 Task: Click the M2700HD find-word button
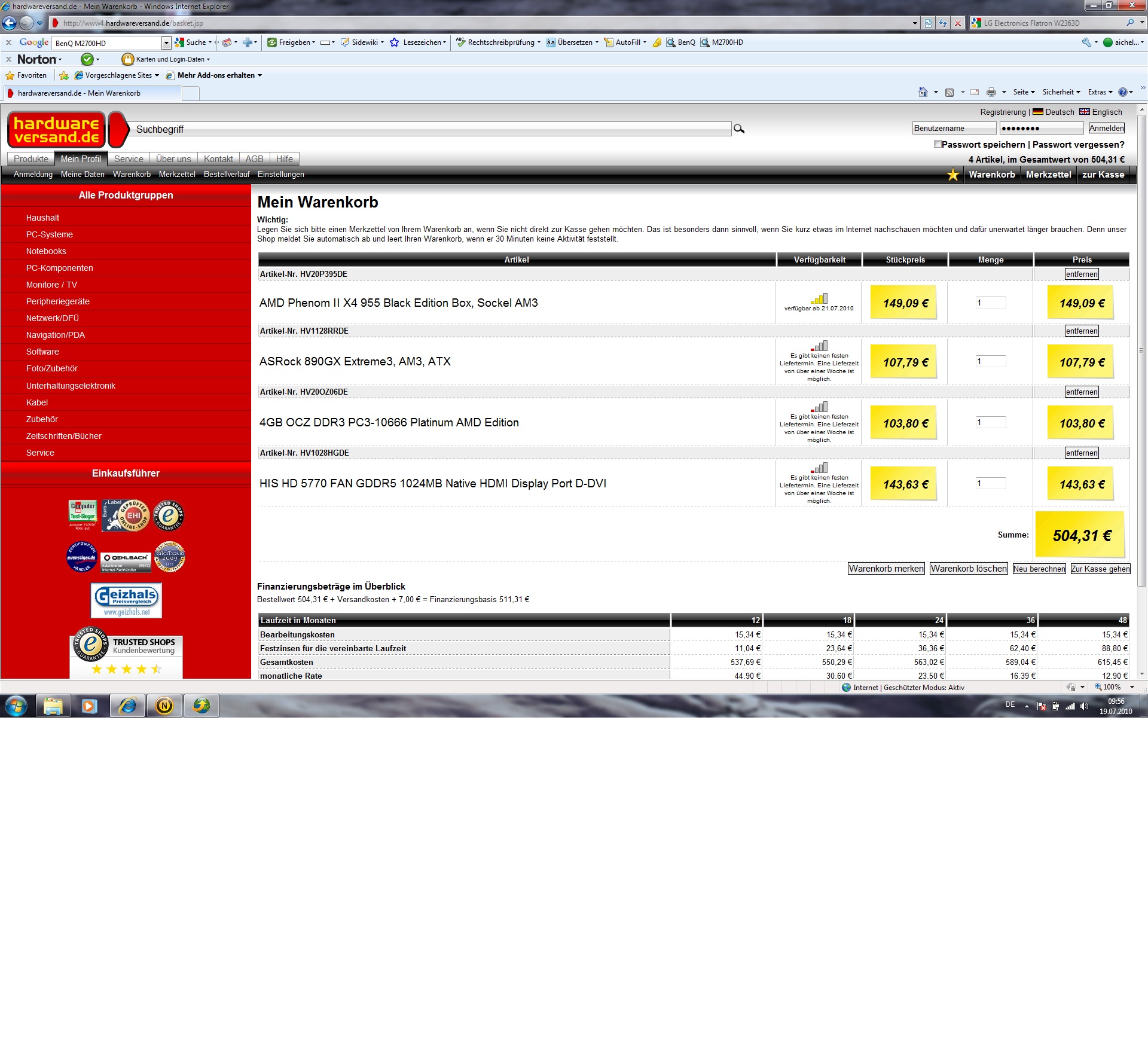[x=722, y=42]
